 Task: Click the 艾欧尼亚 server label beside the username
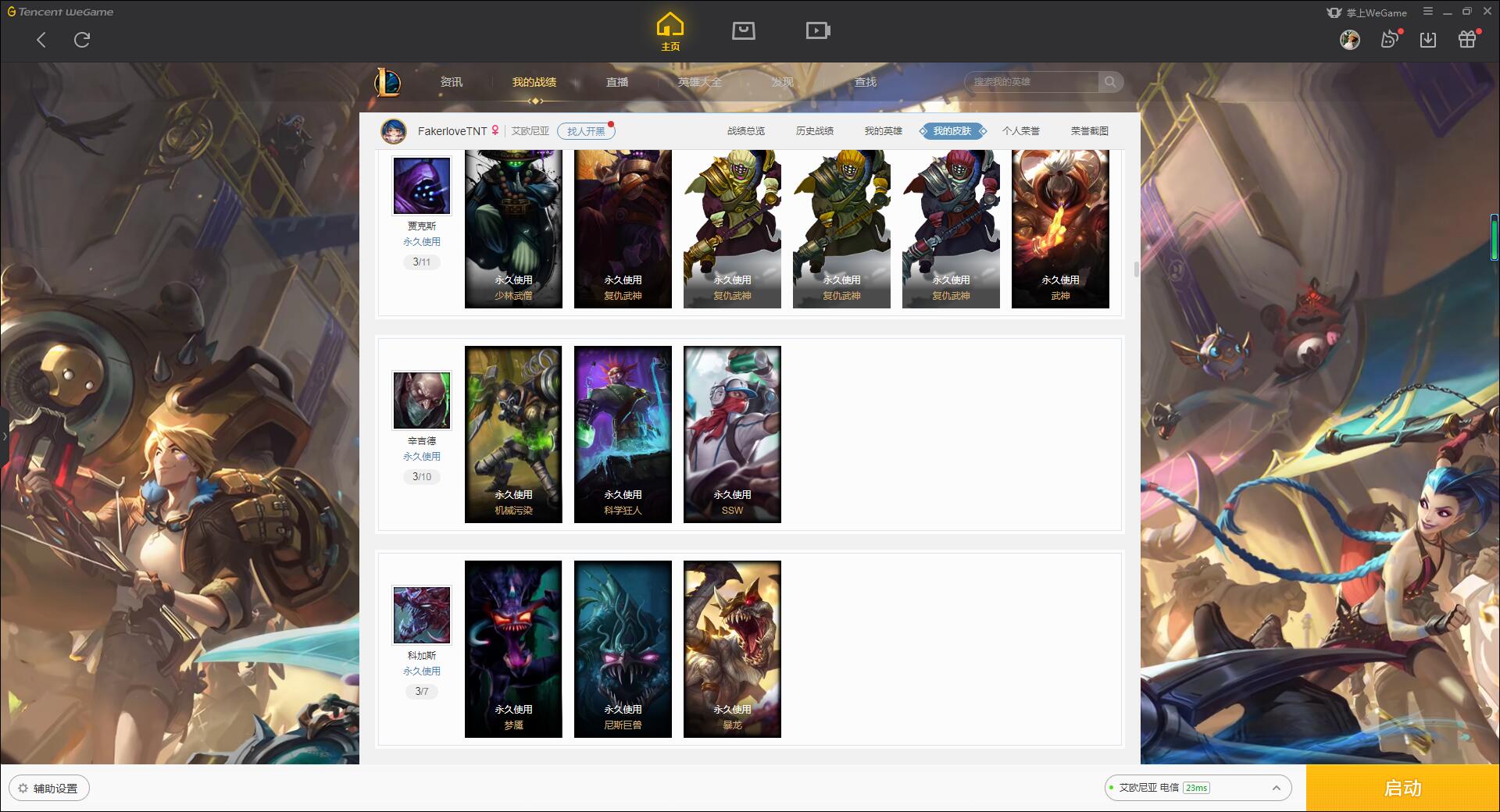(x=530, y=131)
